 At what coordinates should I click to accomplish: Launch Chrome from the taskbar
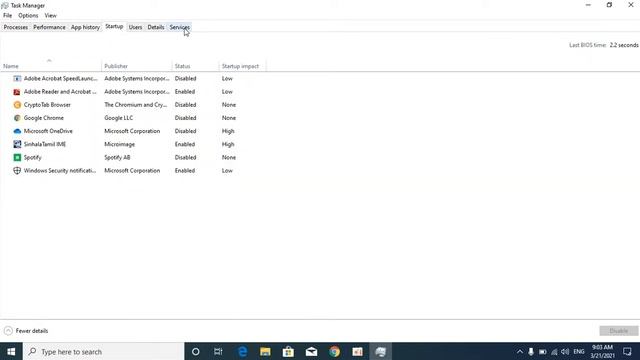click(x=335, y=351)
